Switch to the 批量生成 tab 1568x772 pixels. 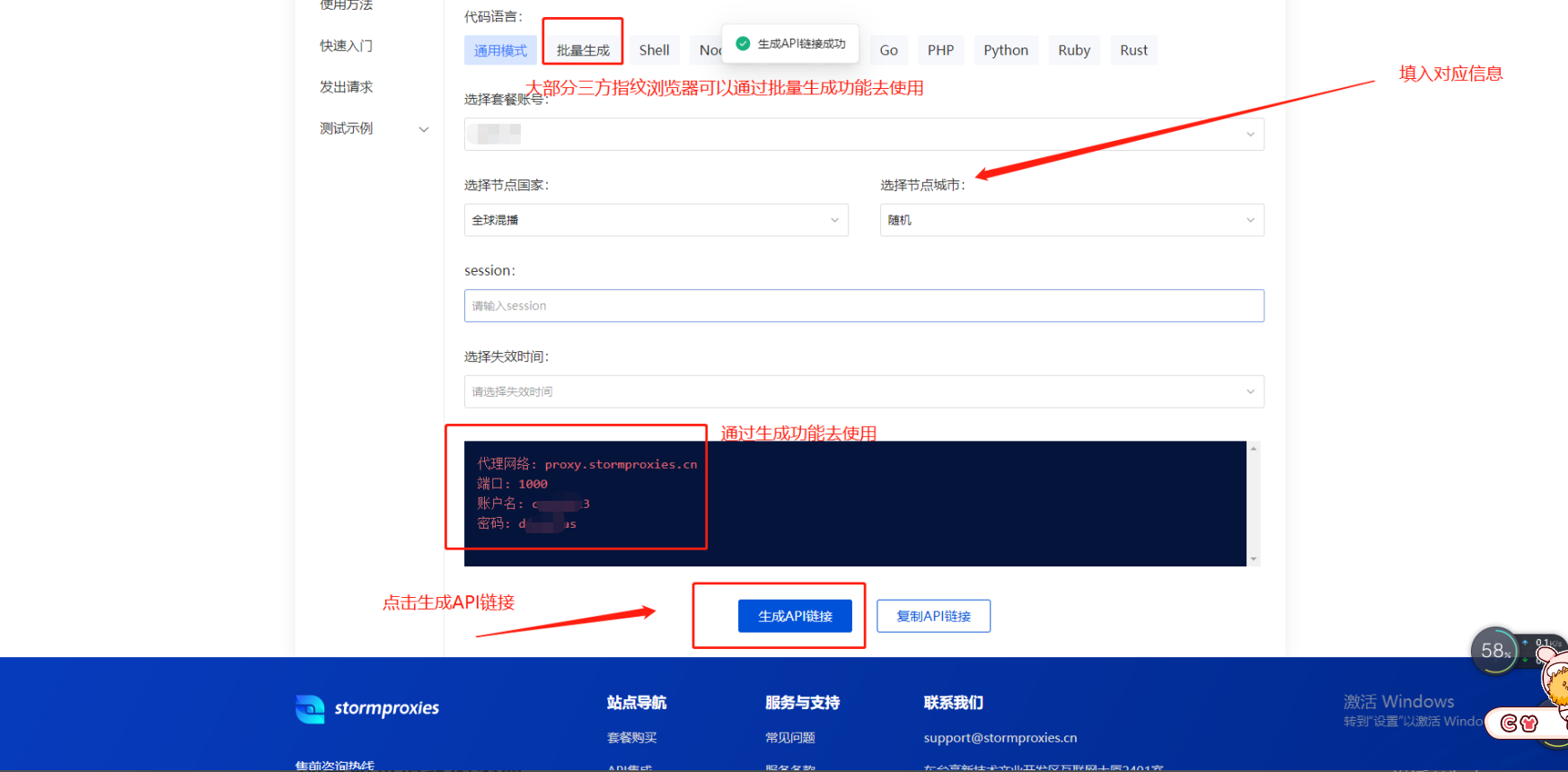tap(583, 50)
